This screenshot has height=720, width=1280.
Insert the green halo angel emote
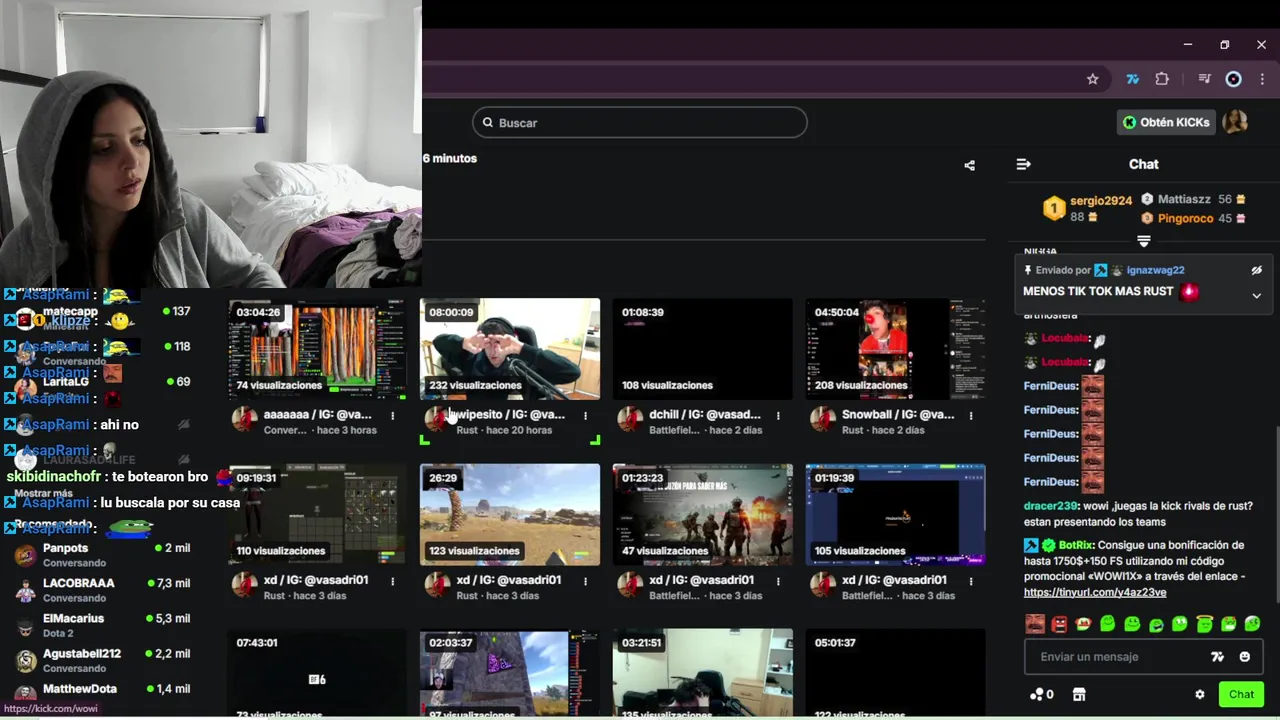coord(1205,624)
